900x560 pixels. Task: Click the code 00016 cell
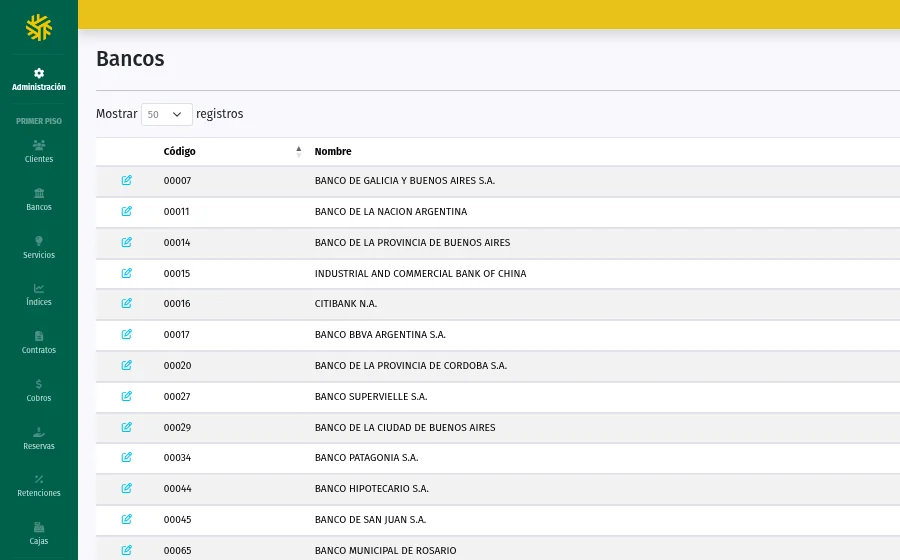pos(177,304)
